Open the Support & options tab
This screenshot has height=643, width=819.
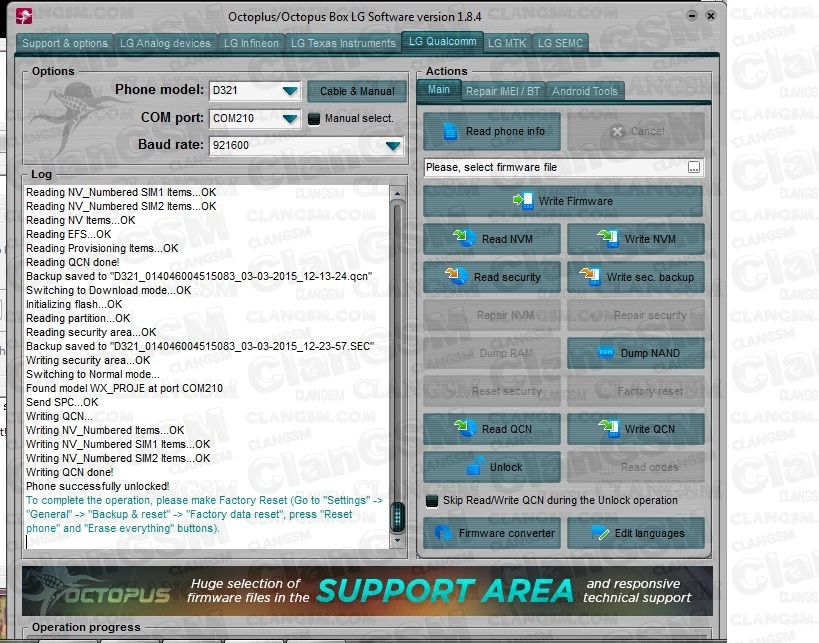pos(65,43)
